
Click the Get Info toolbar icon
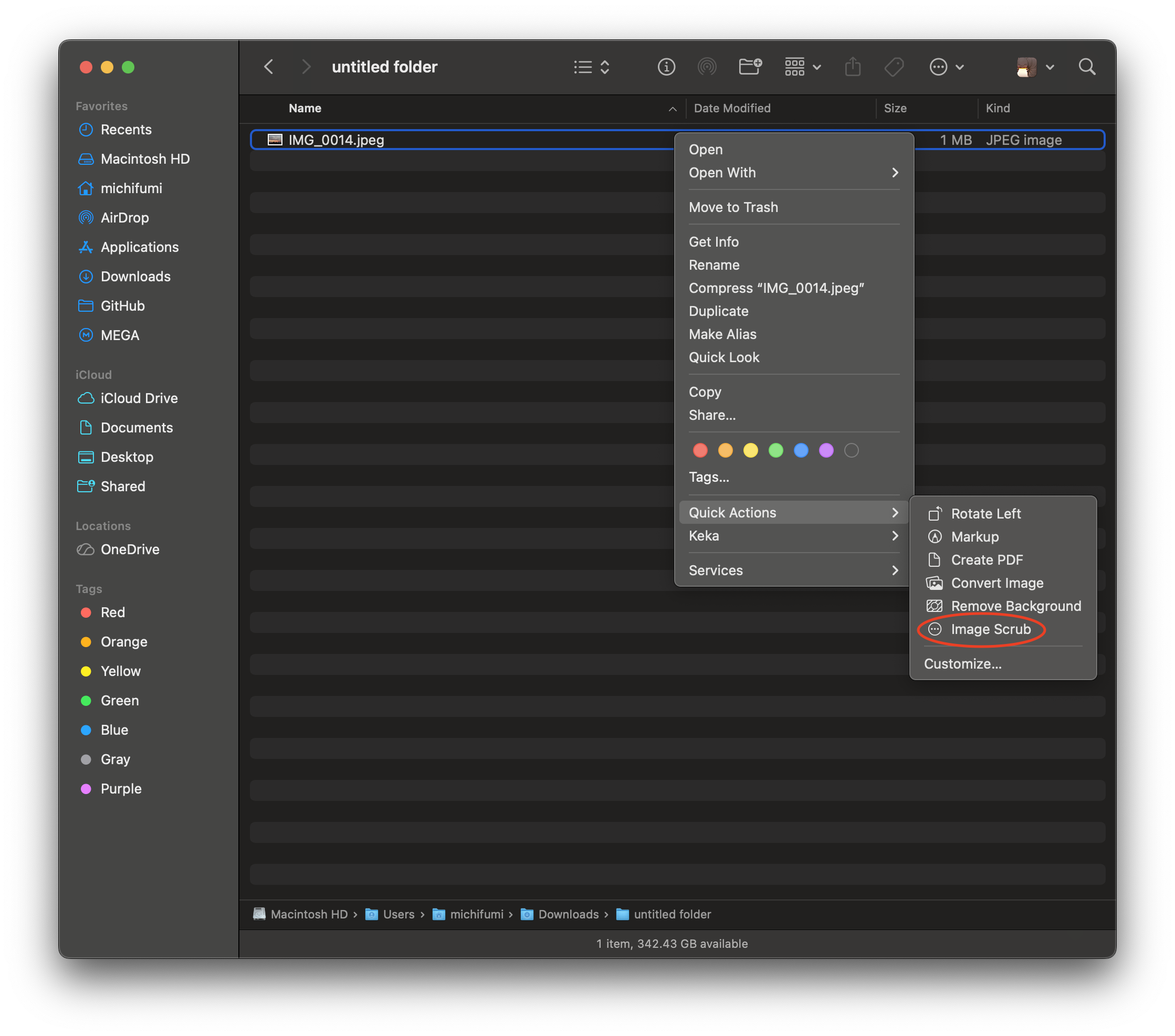(x=666, y=67)
